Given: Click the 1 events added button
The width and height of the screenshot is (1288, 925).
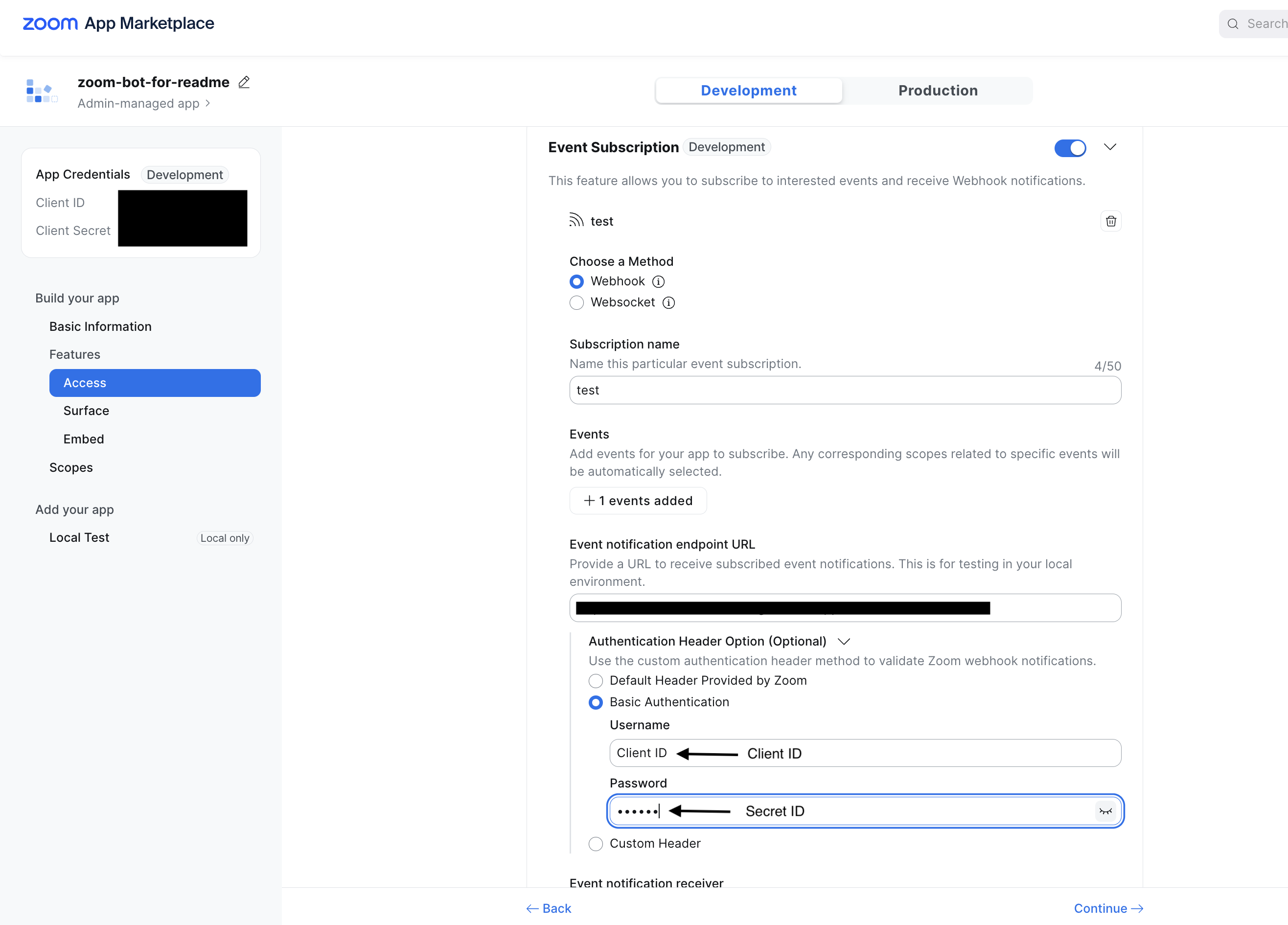Looking at the screenshot, I should coord(638,501).
